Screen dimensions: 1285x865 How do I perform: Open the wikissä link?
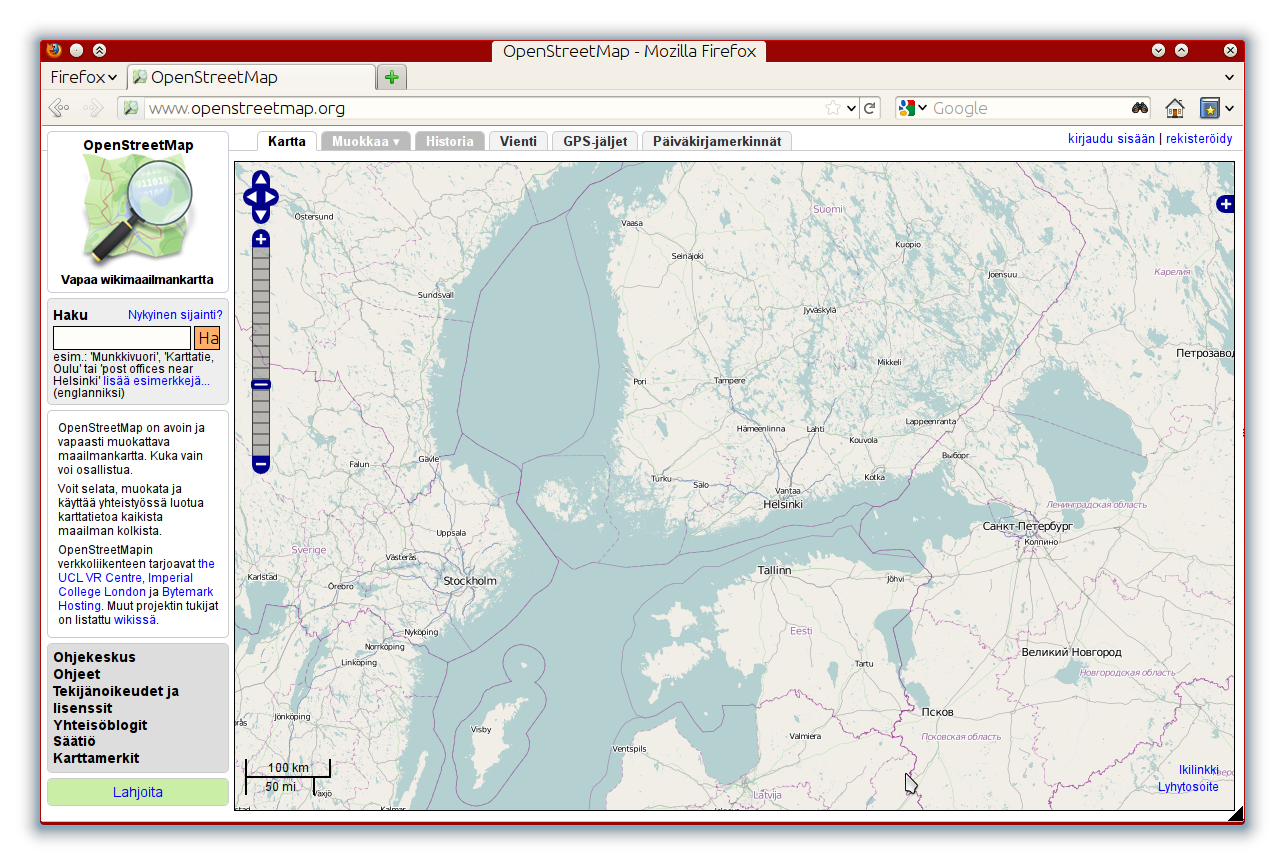pyautogui.click(x=135, y=620)
